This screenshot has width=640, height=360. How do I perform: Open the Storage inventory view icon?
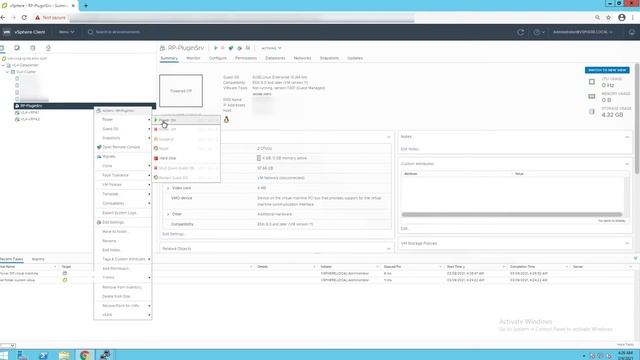pos(33,48)
